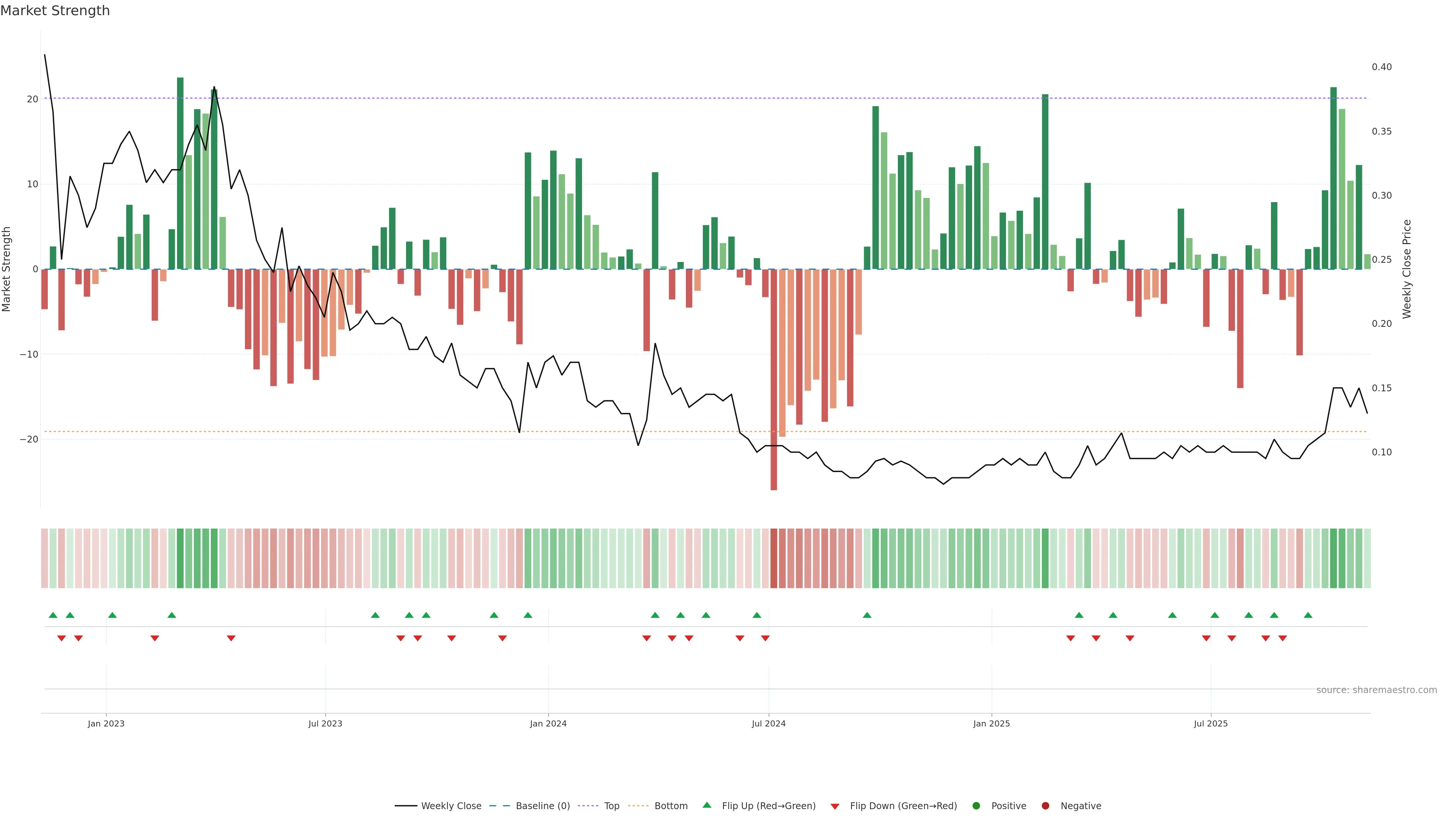Click the rightmost green Flip Up marker
Viewport: 1456px width, 819px height.
point(1308,615)
